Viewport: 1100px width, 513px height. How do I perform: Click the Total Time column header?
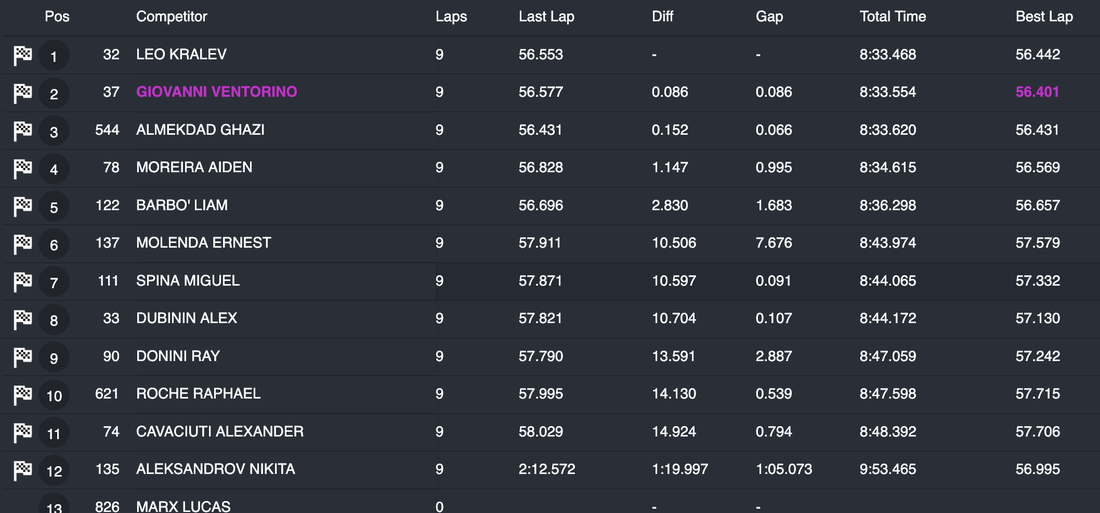893,16
